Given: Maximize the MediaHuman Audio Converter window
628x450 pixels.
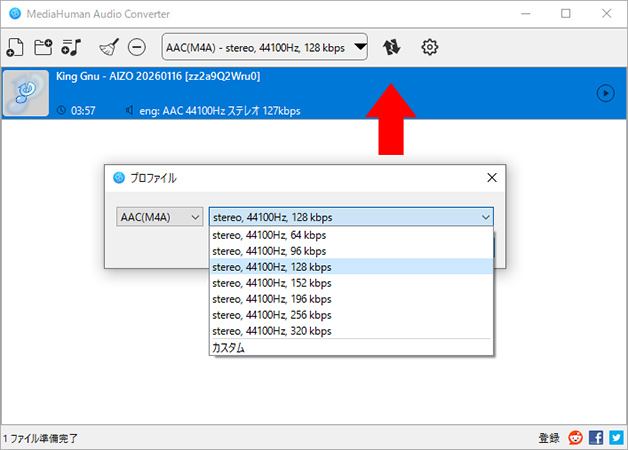Looking at the screenshot, I should point(566,14).
